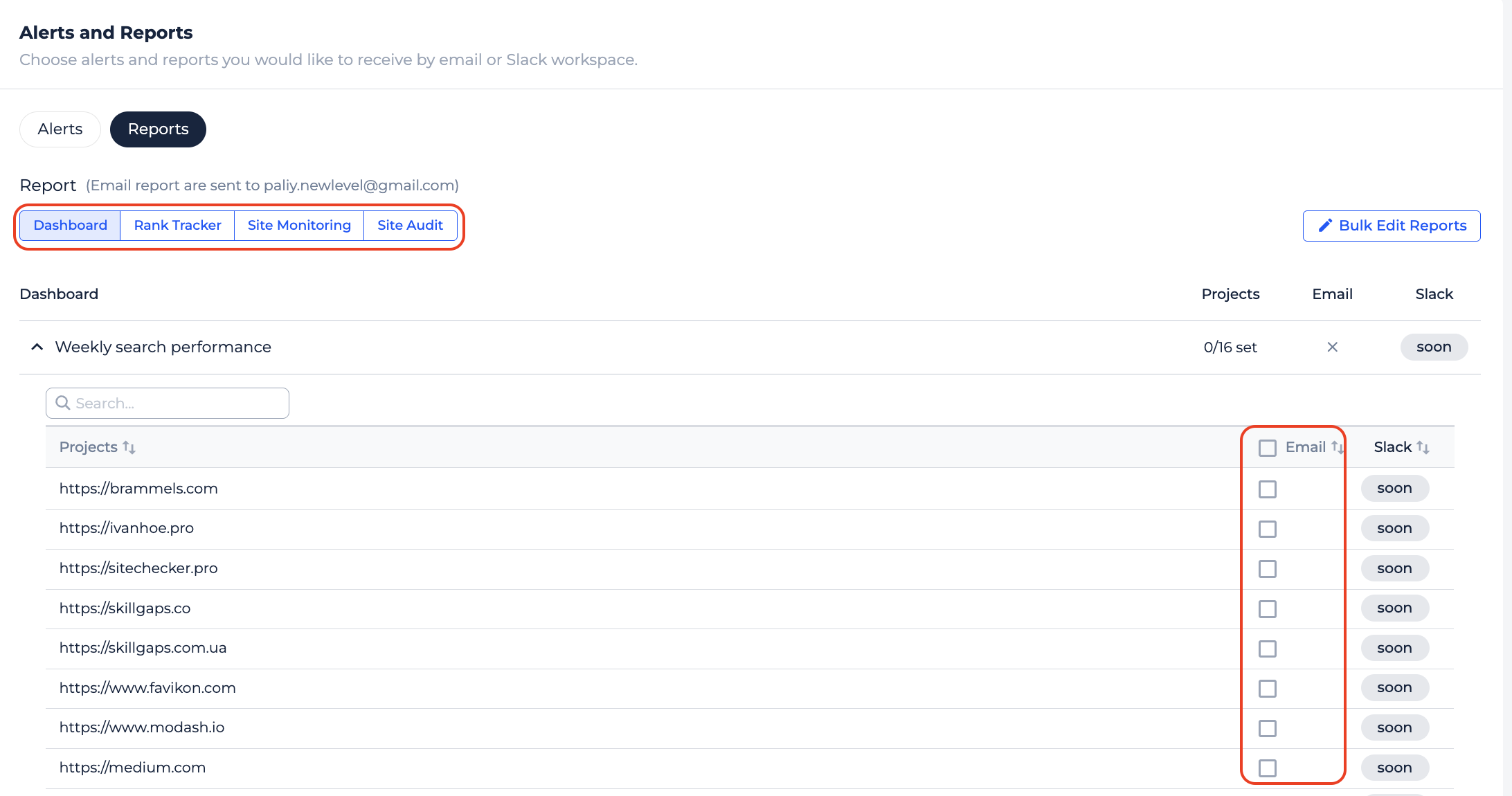Enable email report for https://brammels.com
The width and height of the screenshot is (1512, 796).
tap(1267, 489)
